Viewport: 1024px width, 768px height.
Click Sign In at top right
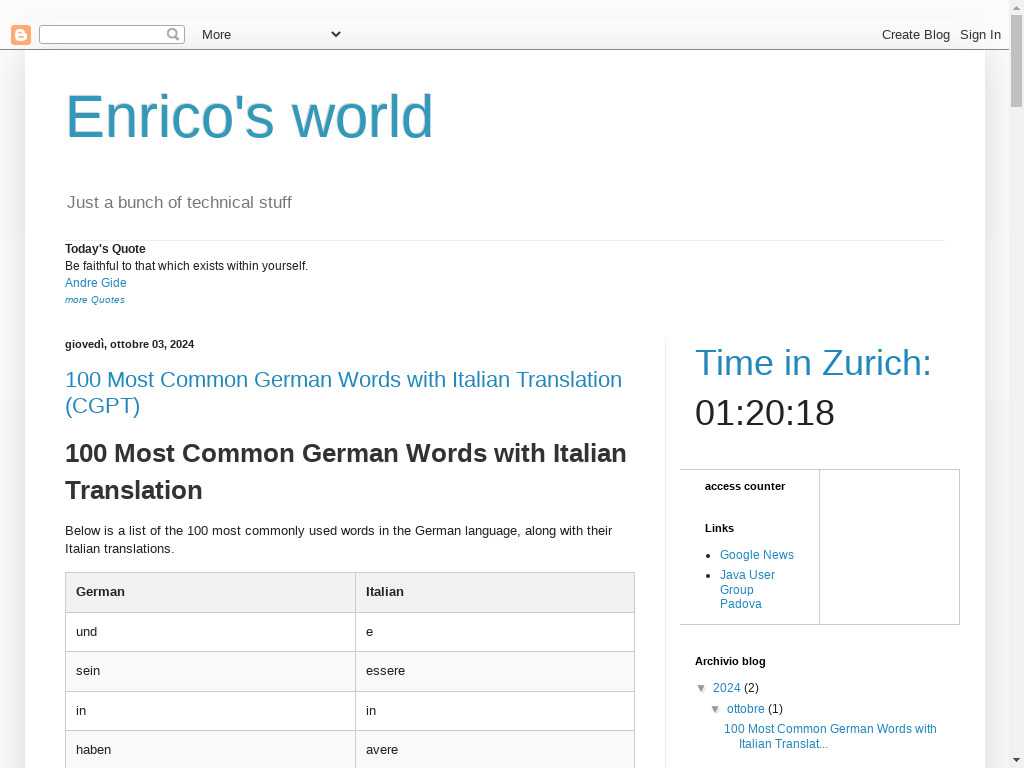tap(980, 34)
